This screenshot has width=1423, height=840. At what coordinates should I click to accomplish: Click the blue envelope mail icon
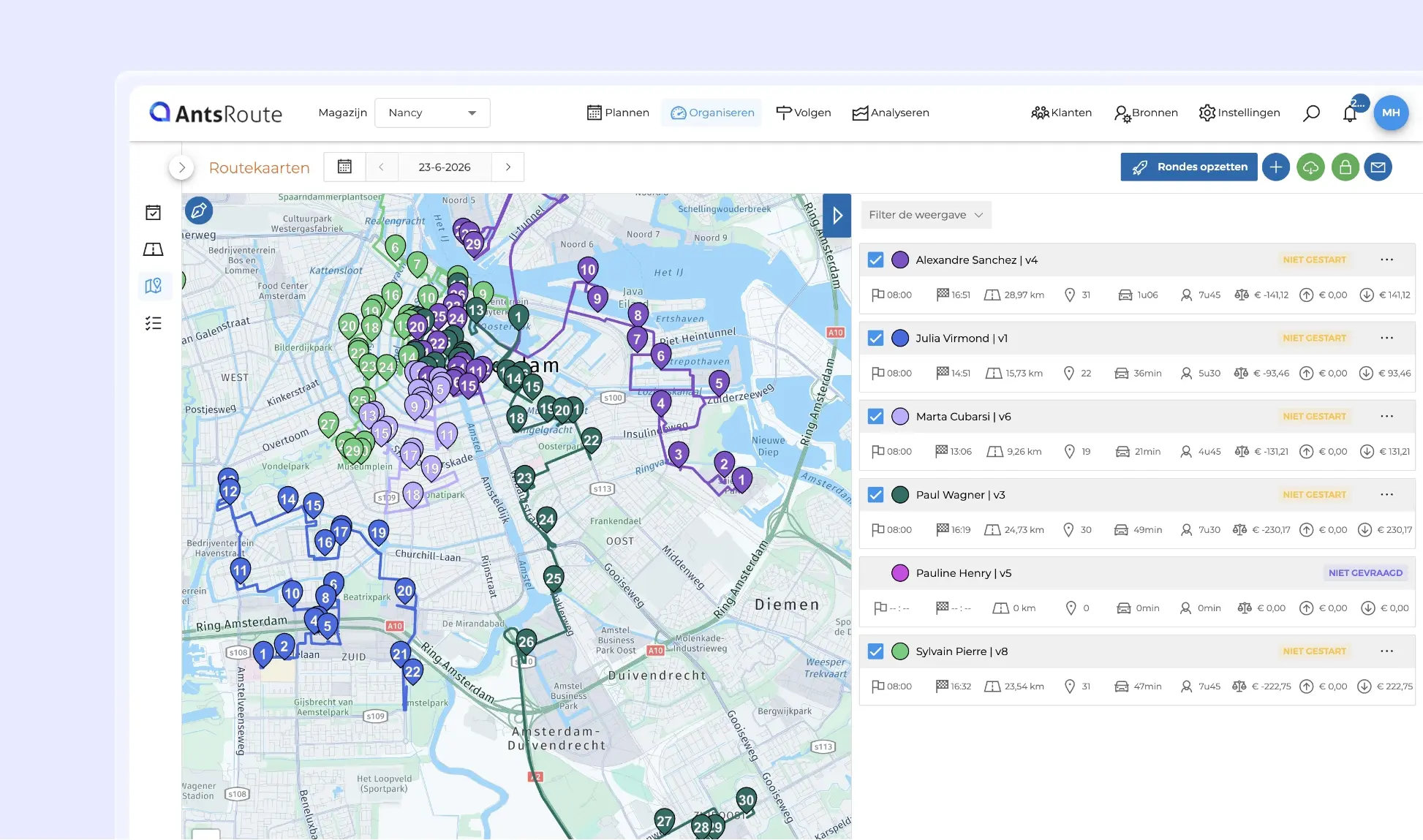coord(1378,167)
